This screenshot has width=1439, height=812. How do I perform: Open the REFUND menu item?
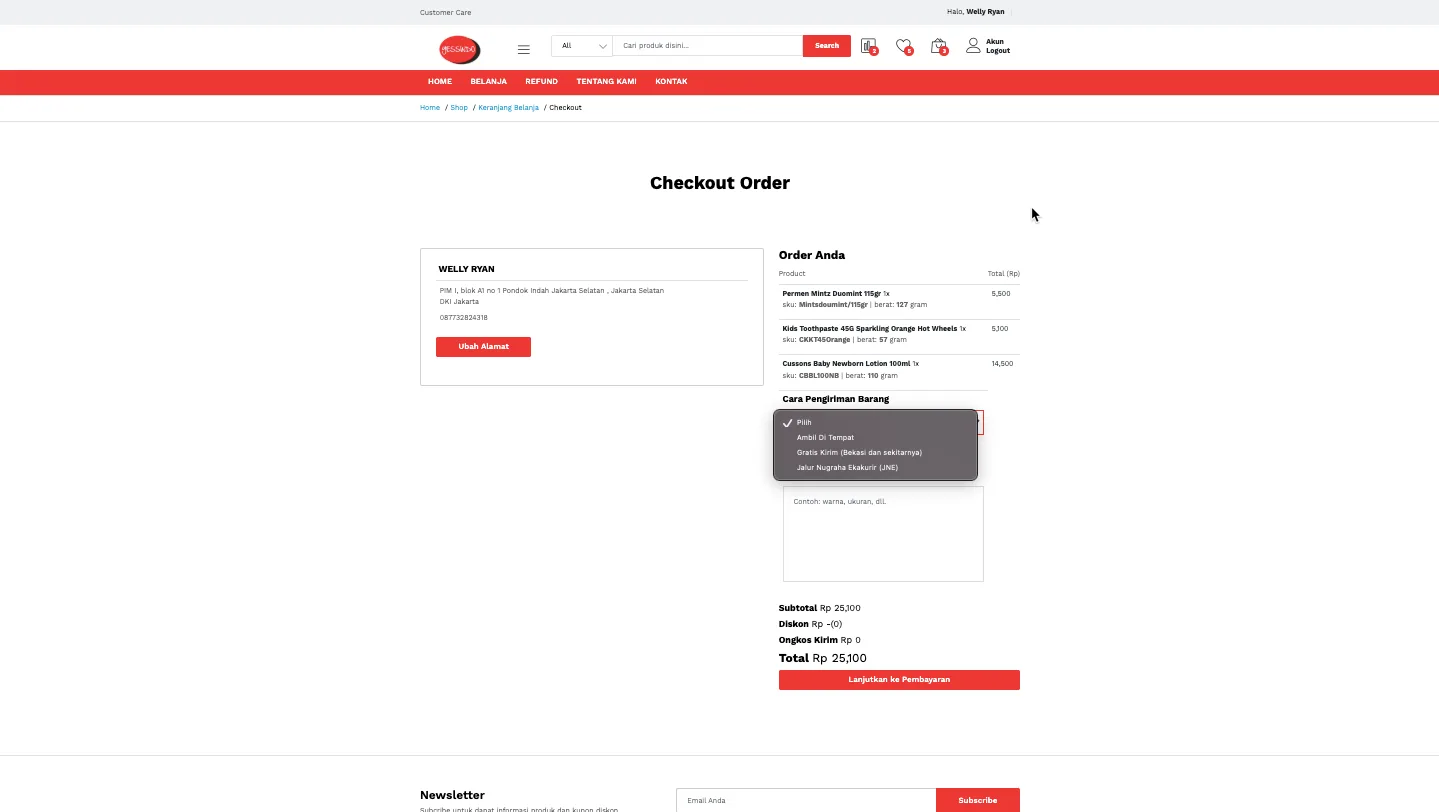(541, 82)
